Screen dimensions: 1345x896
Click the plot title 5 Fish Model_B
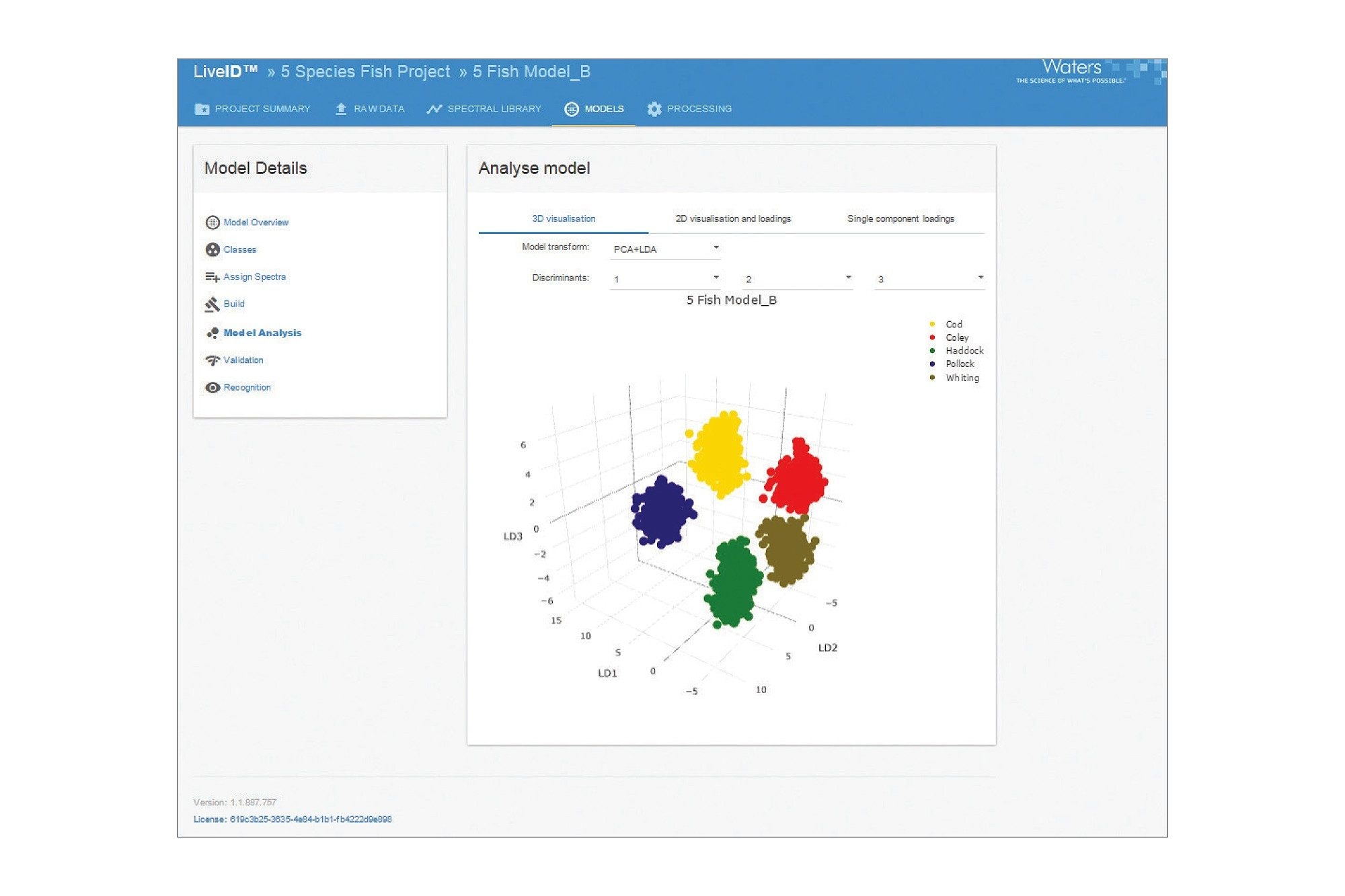[732, 300]
